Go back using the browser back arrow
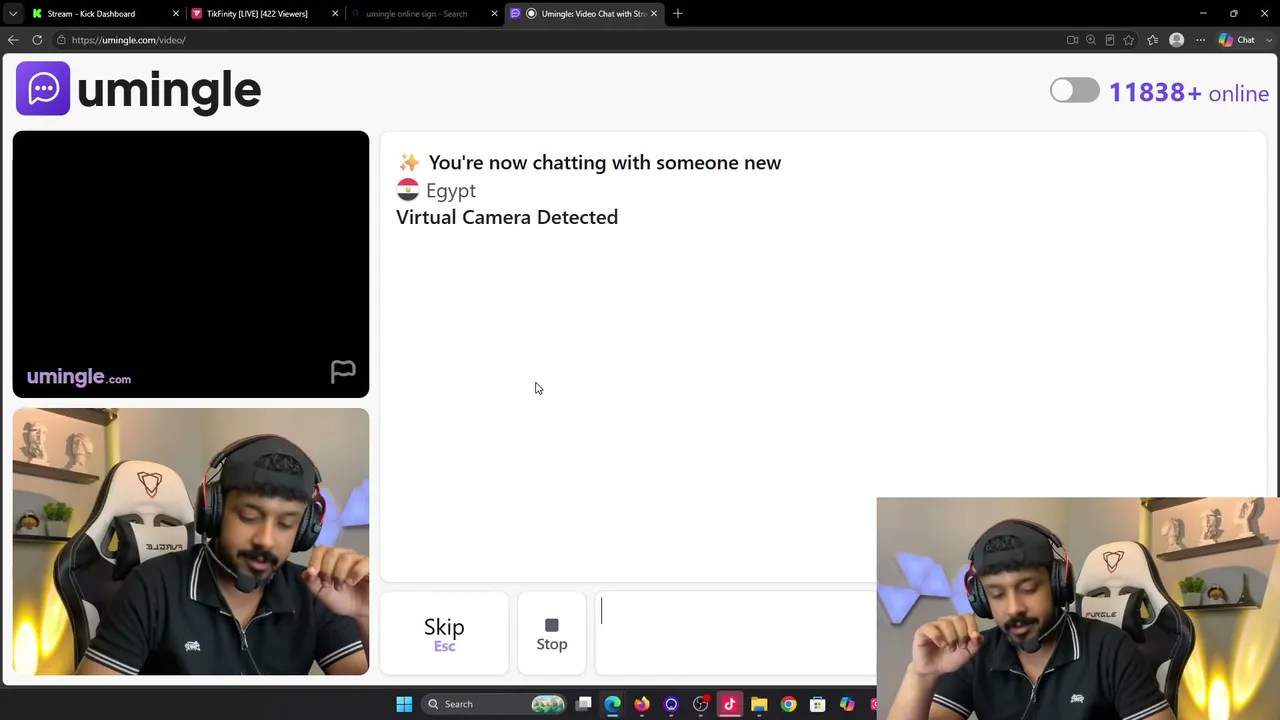 coord(13,40)
